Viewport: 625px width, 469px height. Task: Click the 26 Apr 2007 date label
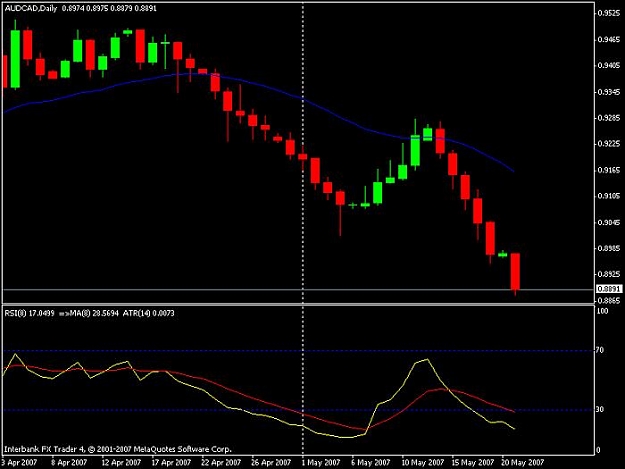(271, 463)
